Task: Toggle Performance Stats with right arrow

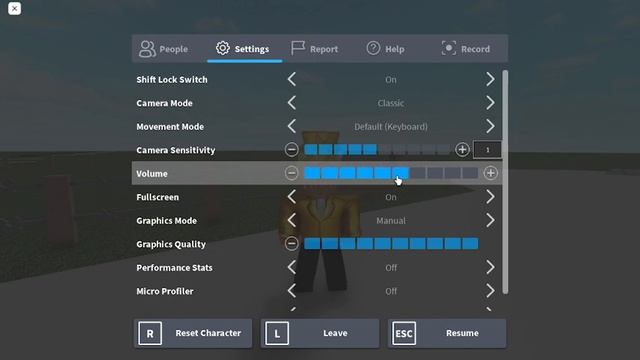Action: [490, 267]
